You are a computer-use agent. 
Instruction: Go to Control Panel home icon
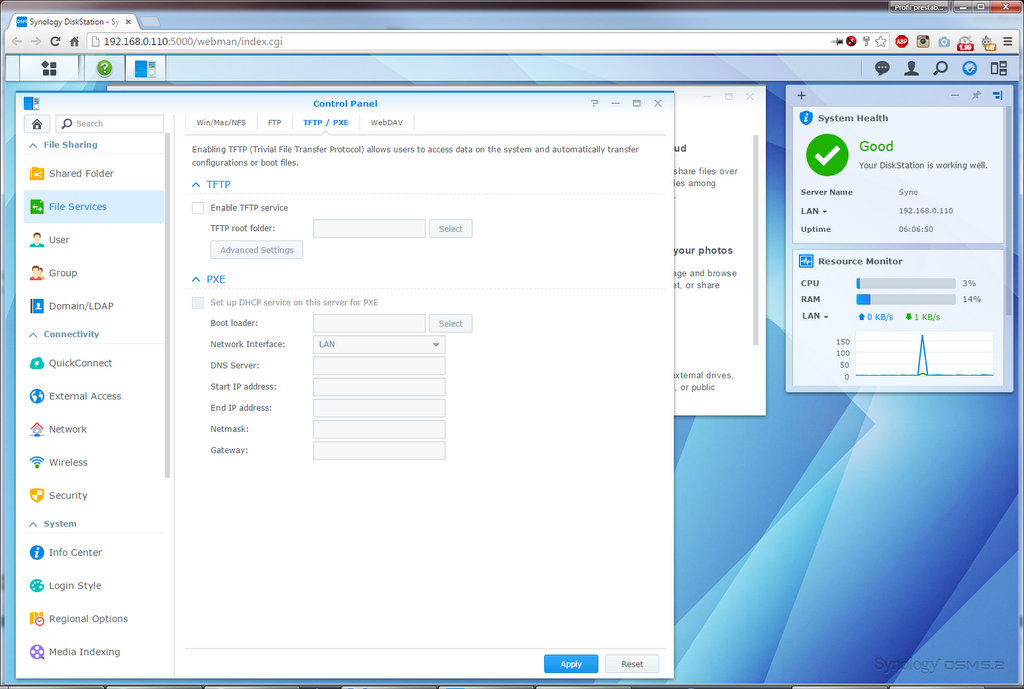coord(37,123)
